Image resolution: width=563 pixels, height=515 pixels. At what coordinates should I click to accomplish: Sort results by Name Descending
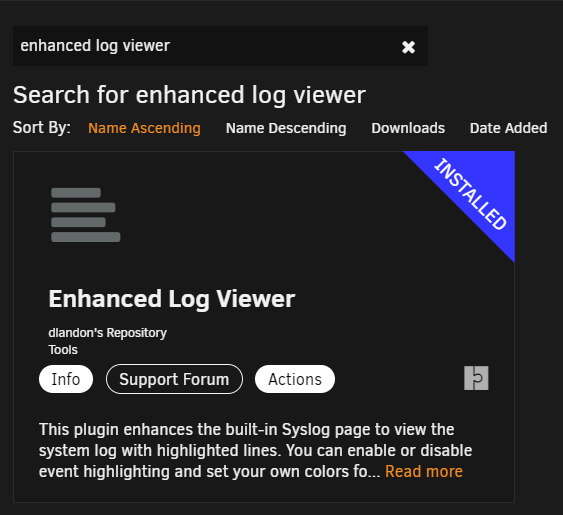(x=286, y=128)
